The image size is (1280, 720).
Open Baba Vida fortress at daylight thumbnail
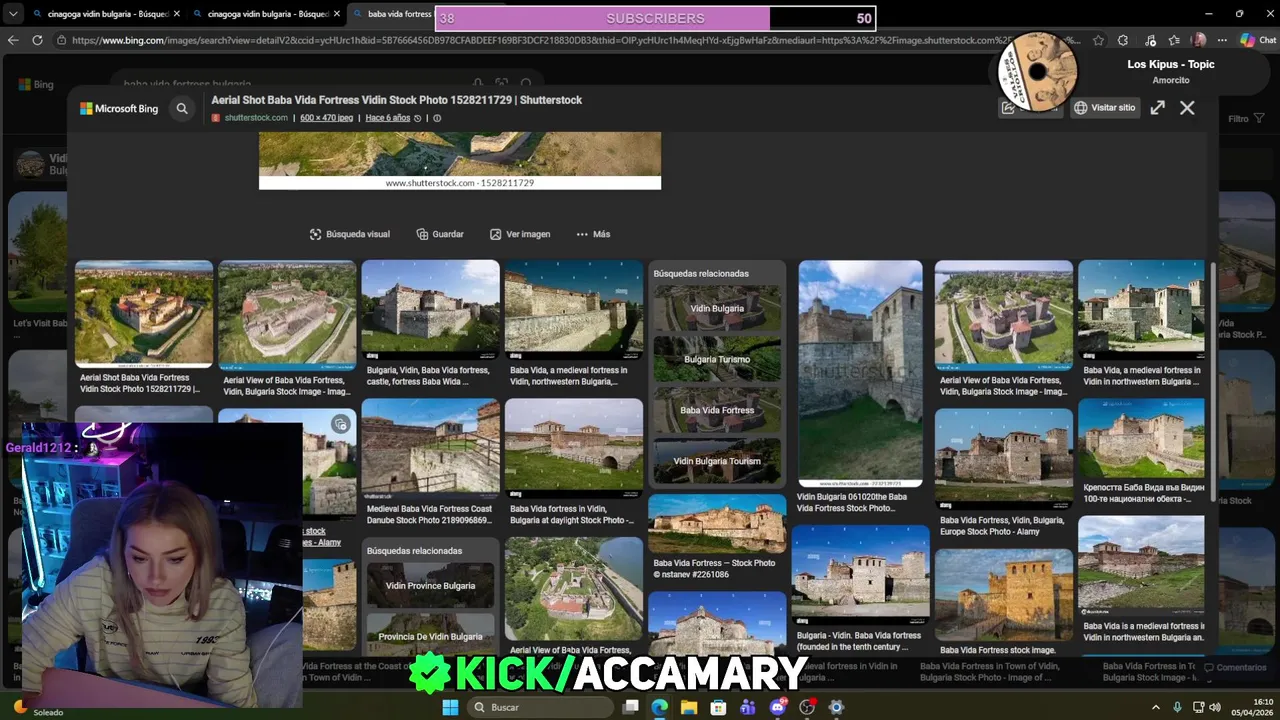[574, 448]
